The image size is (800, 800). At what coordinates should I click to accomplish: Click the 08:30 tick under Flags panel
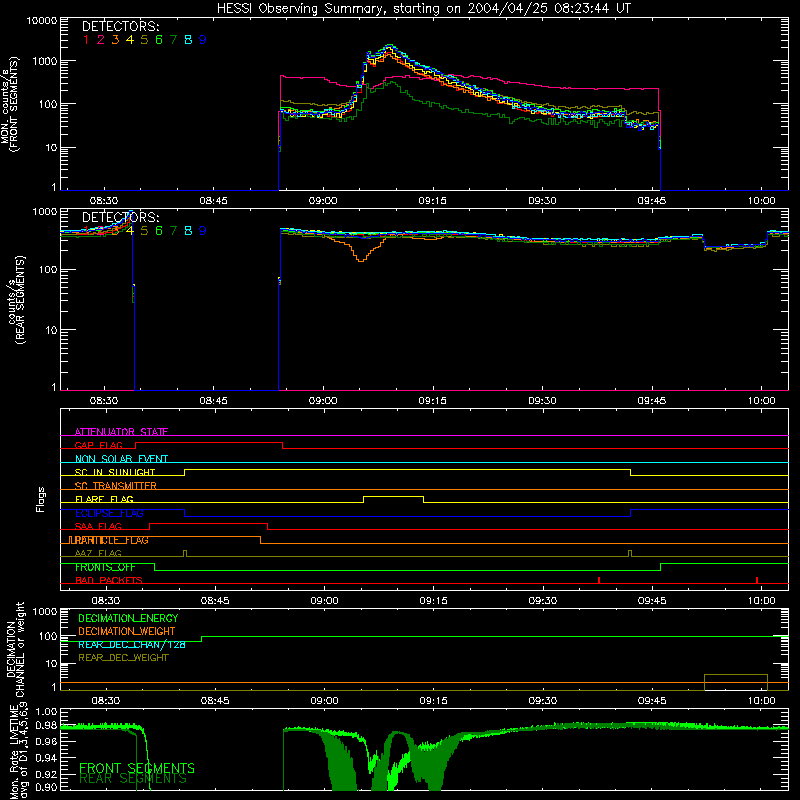[x=106, y=601]
